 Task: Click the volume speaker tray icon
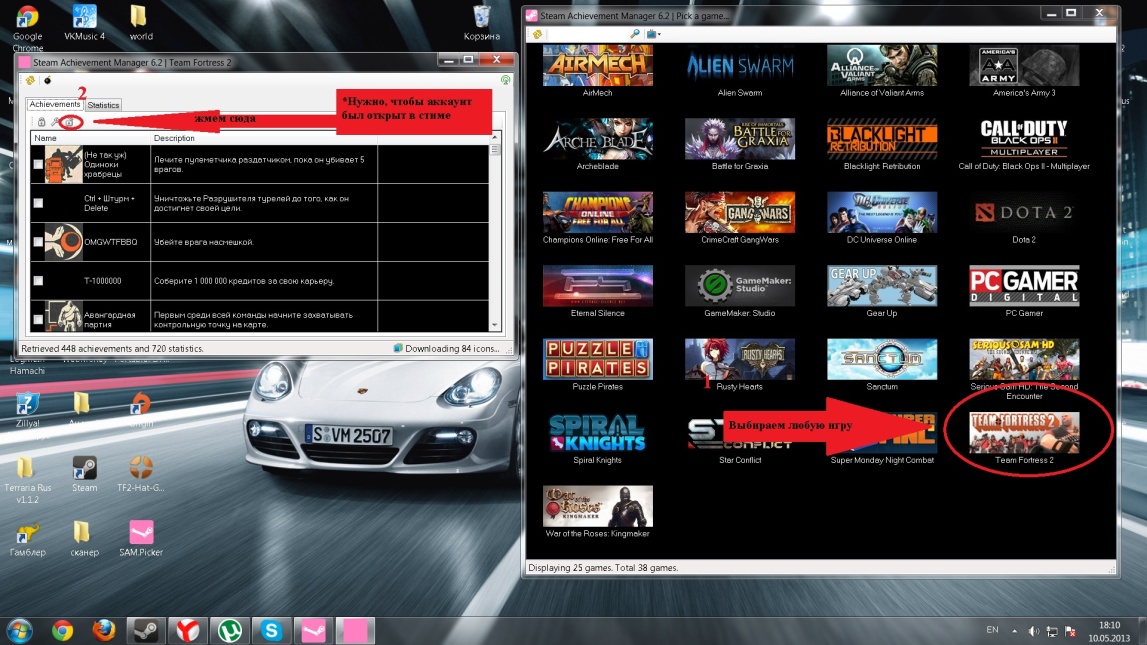click(1033, 630)
